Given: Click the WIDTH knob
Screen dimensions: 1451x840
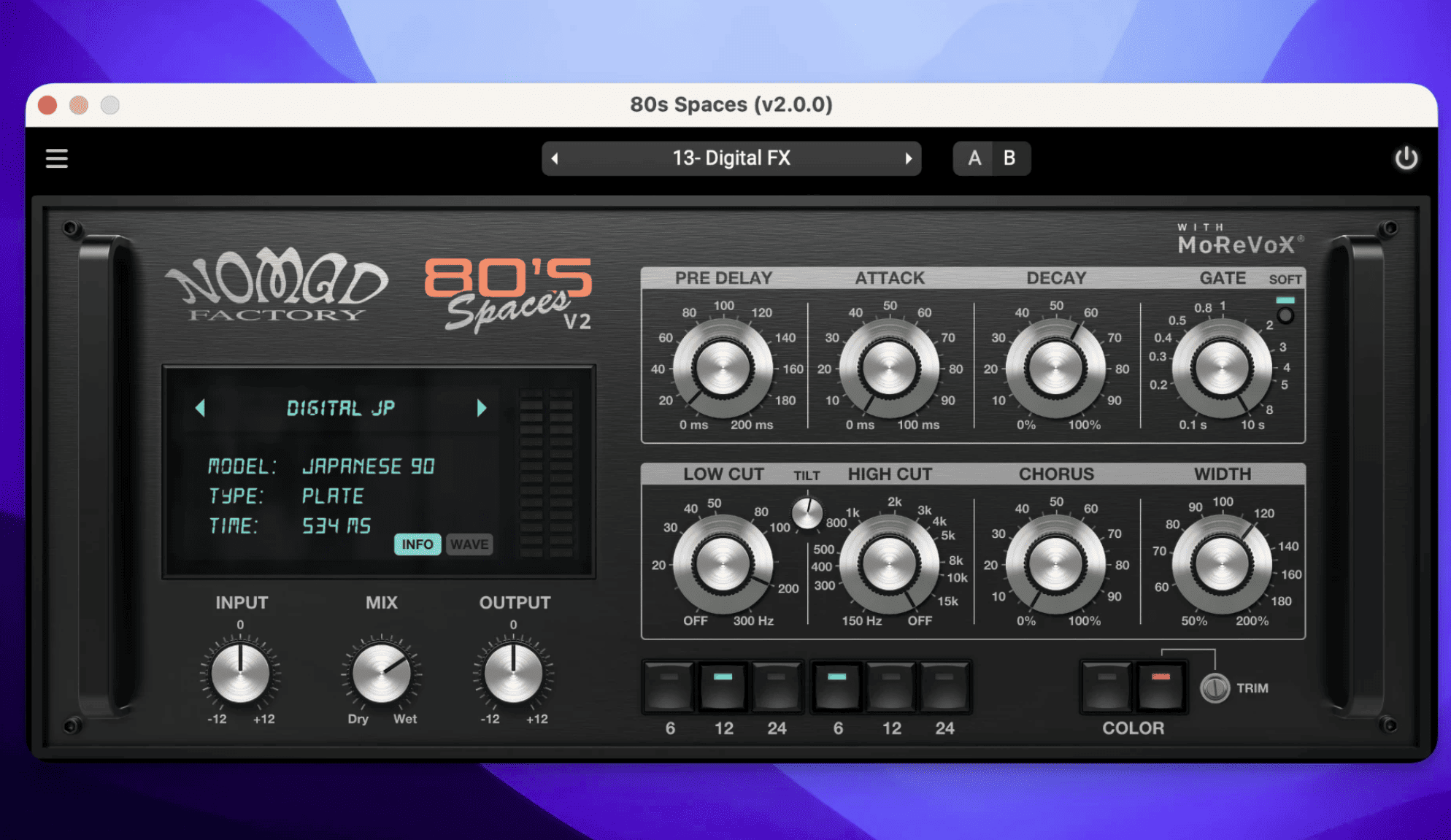Looking at the screenshot, I should click(x=1222, y=564).
